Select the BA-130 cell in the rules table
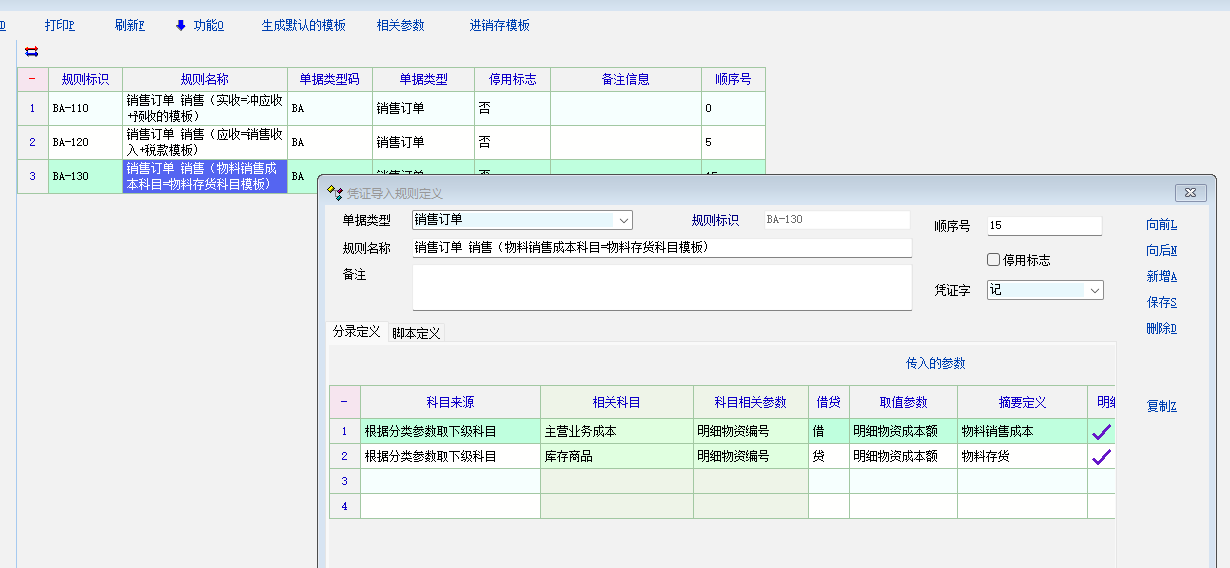 85,176
